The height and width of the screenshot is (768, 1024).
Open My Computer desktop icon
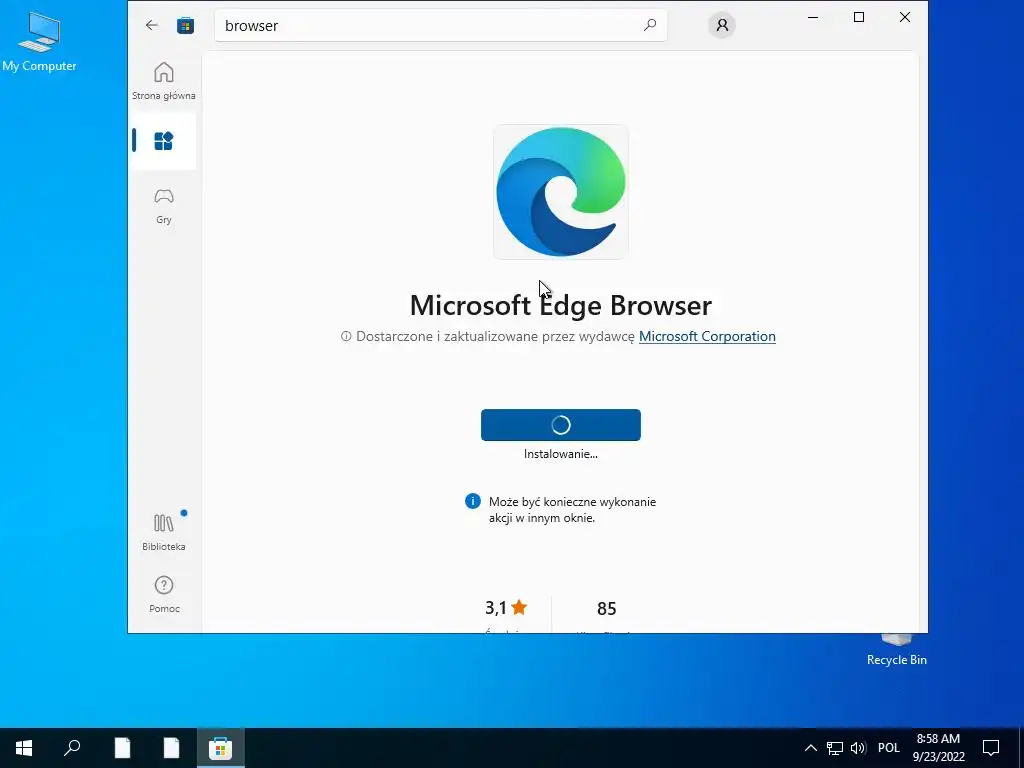point(39,41)
